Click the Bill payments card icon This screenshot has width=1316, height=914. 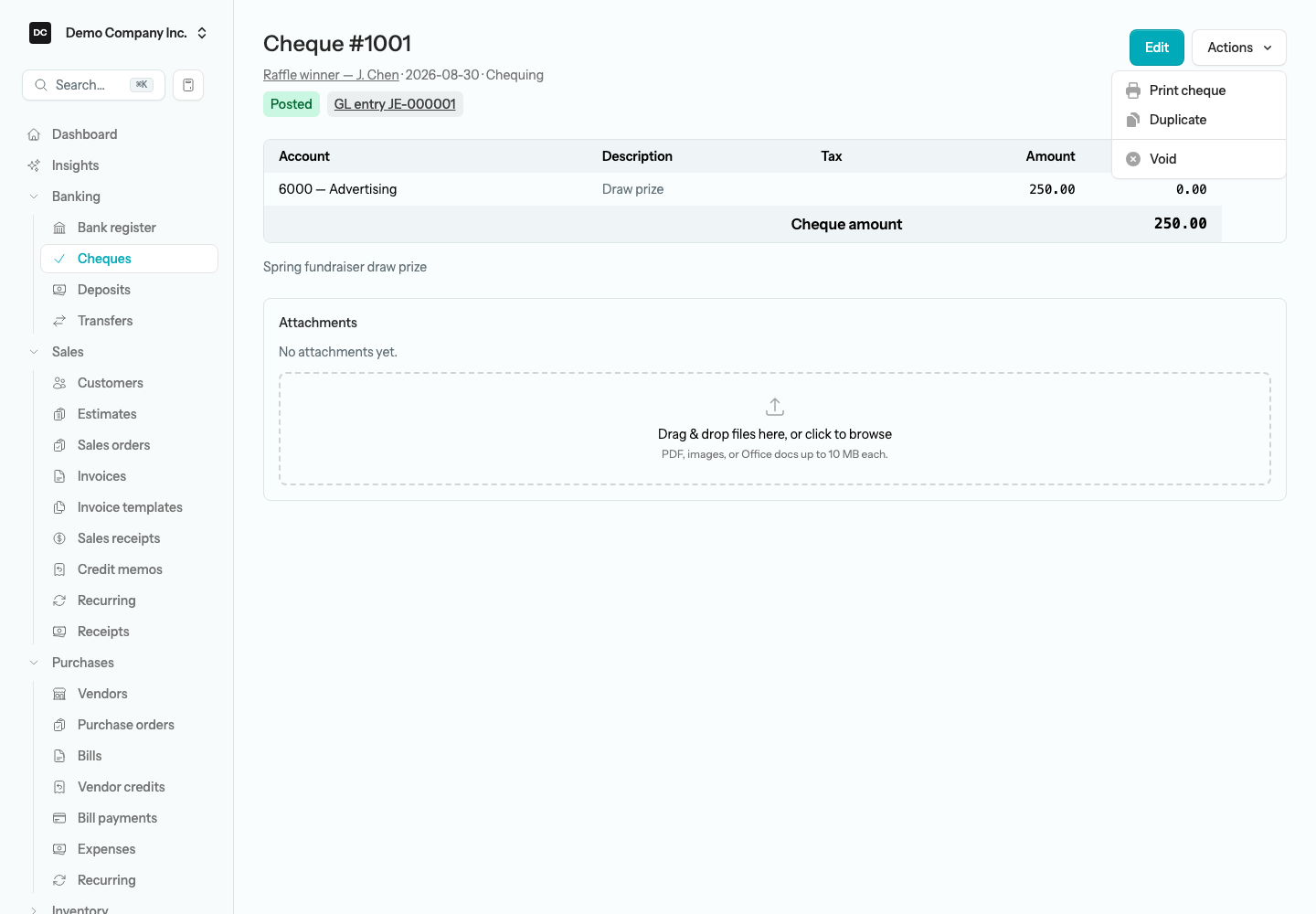pyautogui.click(x=59, y=818)
